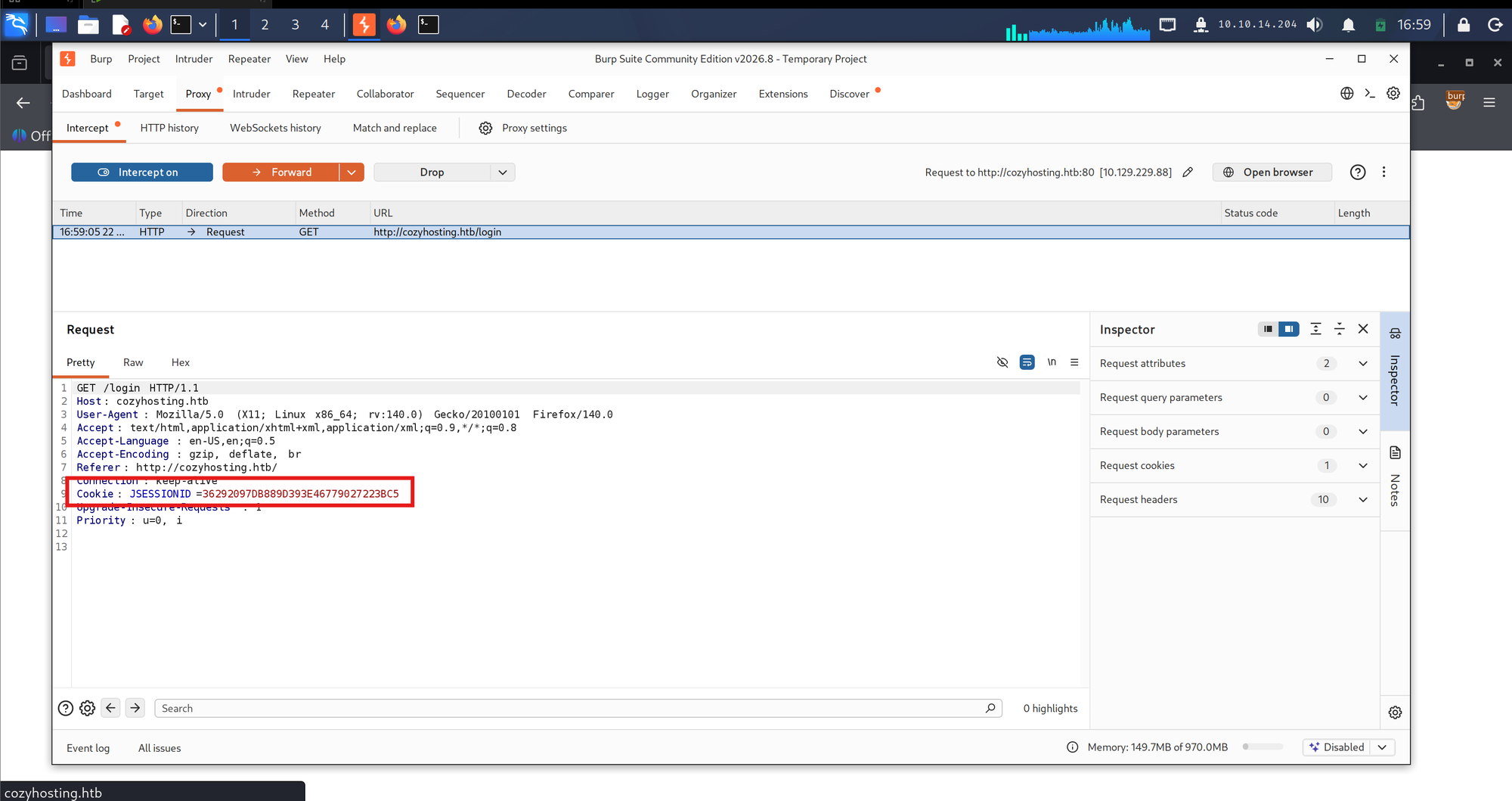Expand Request attributes section
1512x801 pixels.
(1234, 364)
